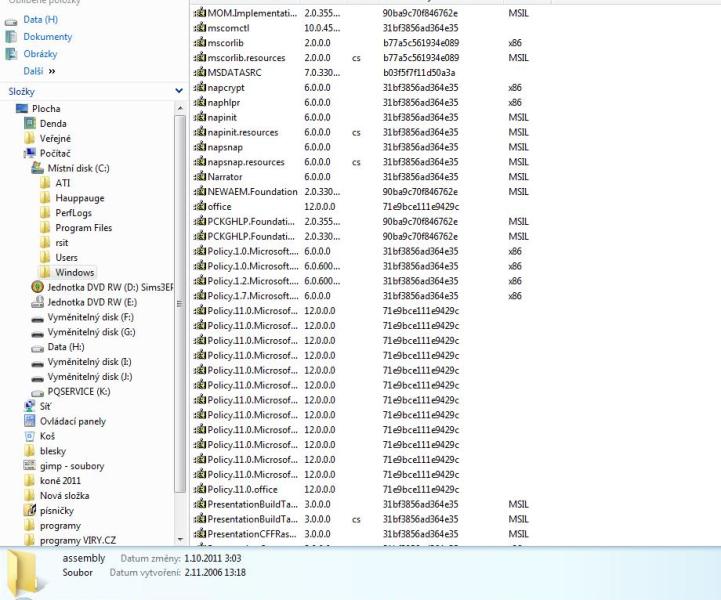
Task: Click creation date 2.11.2006 13:18
Action: (x=215, y=573)
